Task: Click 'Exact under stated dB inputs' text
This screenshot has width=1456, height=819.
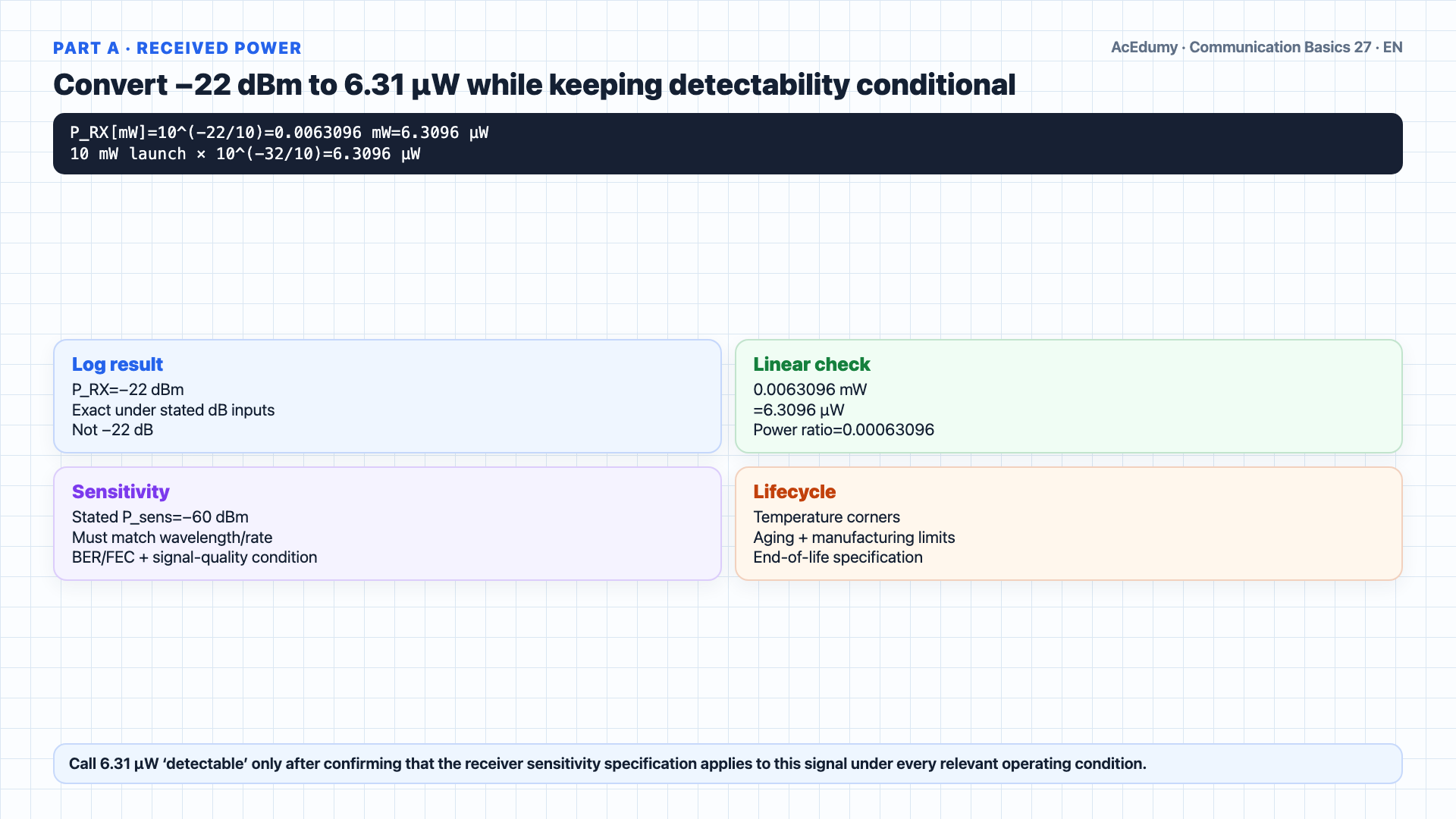Action: (173, 409)
